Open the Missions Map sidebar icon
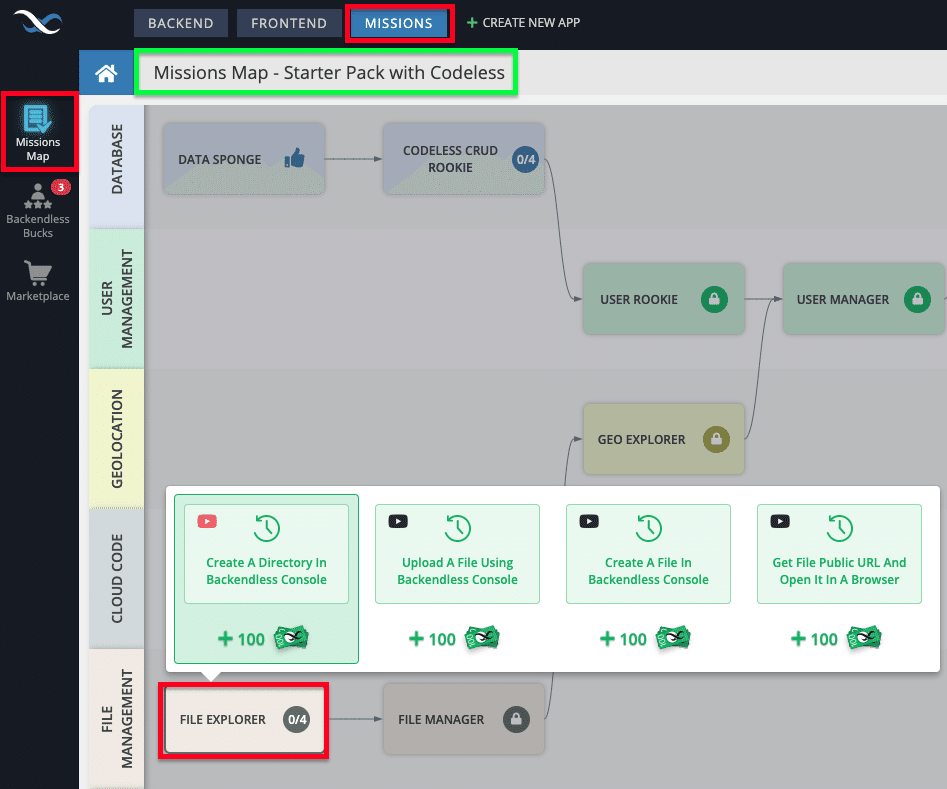Viewport: 947px width, 789px height. [37, 118]
